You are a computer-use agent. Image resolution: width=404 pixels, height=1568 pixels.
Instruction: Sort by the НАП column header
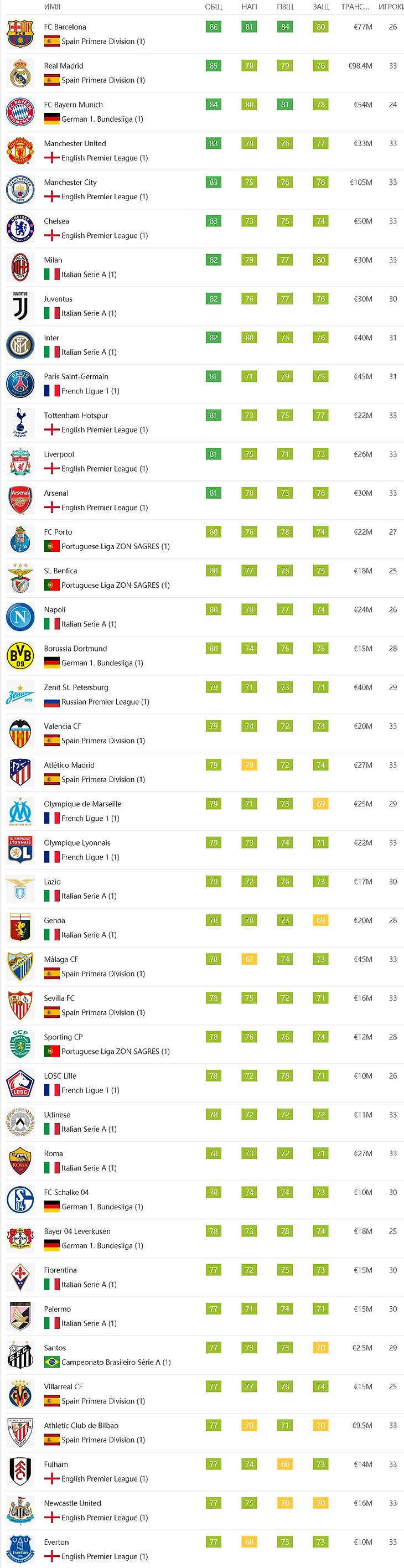click(250, 7)
